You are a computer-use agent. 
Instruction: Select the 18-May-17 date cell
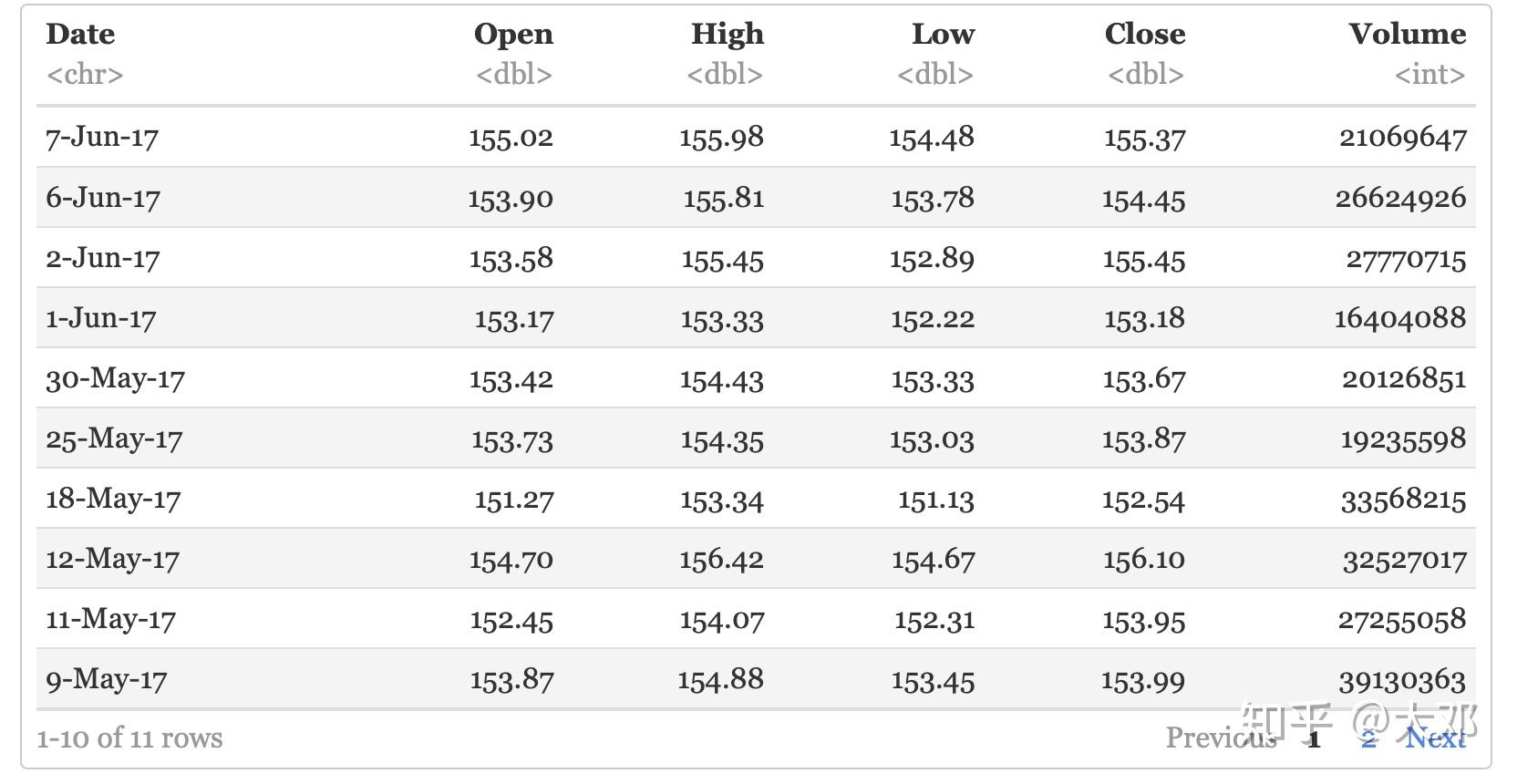[x=114, y=499]
